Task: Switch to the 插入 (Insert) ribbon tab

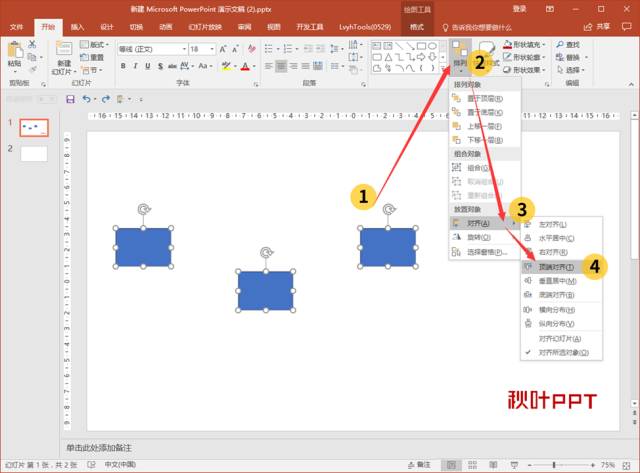Action: [x=78, y=27]
